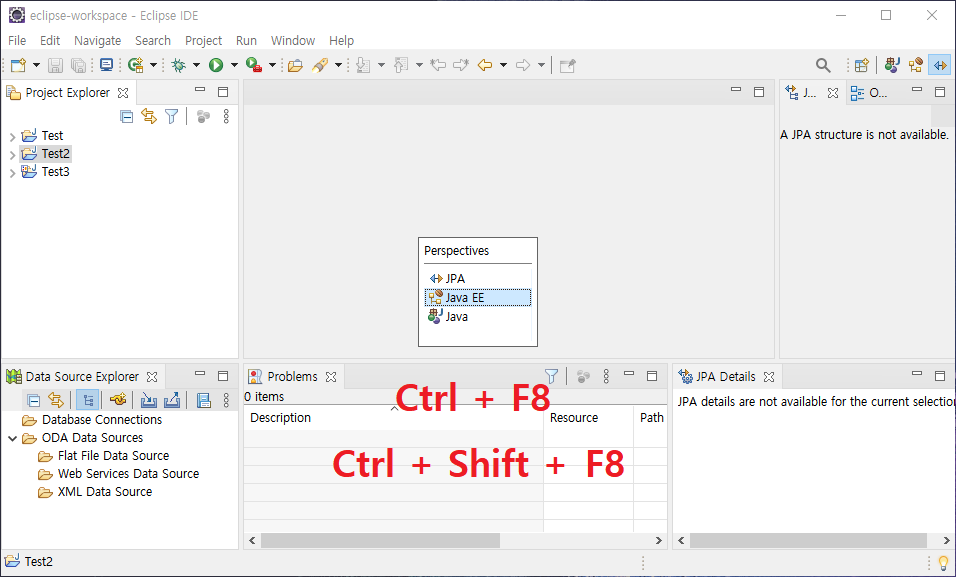Switch to the Problems tab
Screen dimensions: 956x577
point(292,376)
